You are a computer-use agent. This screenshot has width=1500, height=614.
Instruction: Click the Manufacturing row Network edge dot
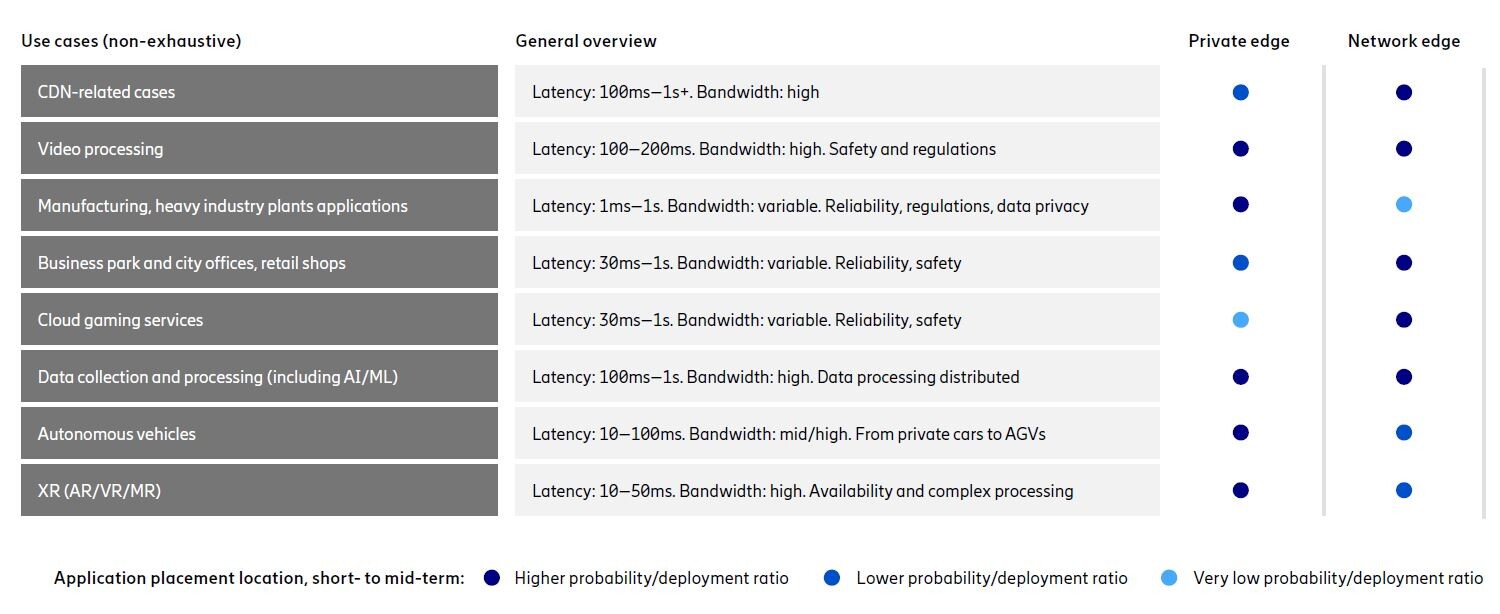[x=1404, y=205]
